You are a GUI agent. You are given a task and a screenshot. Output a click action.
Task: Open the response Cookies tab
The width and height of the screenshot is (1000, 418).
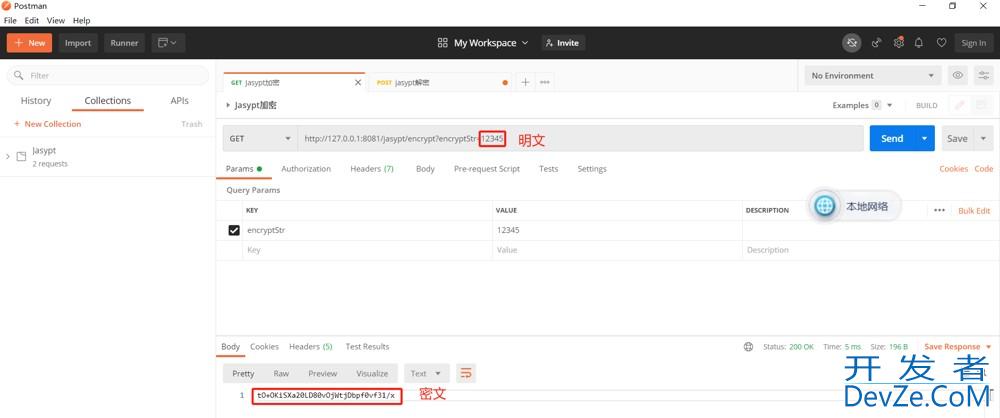(264, 347)
